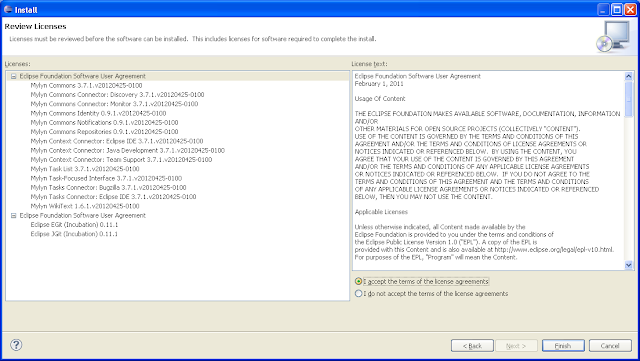Viewport: 640px width, 361px height.
Task: Go to the previous page with Back
Action: click(472, 345)
